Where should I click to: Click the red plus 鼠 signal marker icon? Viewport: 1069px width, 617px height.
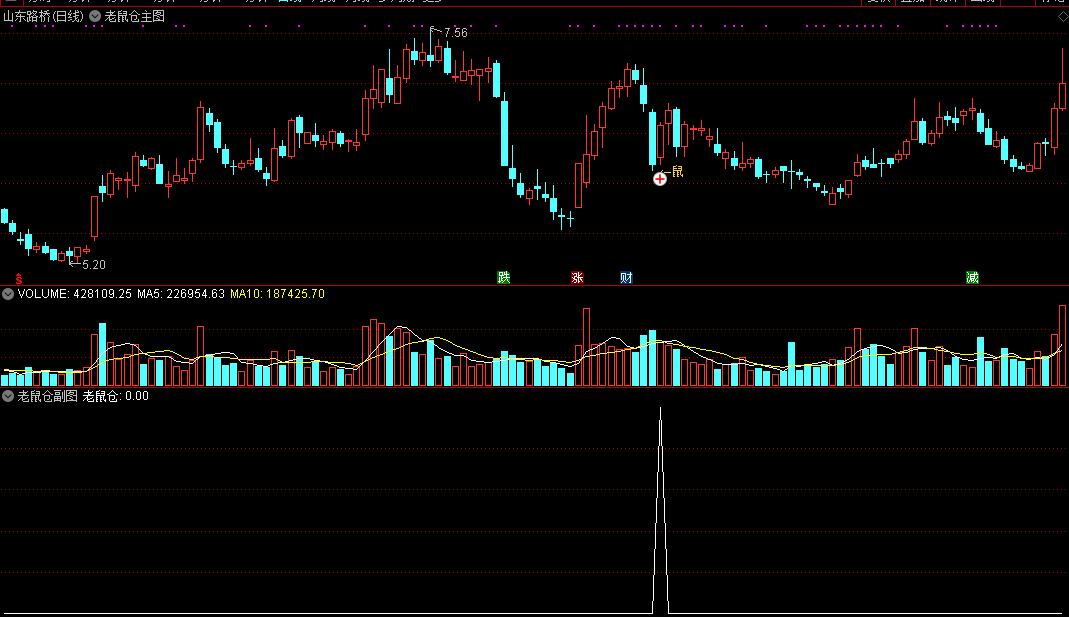tap(659, 179)
